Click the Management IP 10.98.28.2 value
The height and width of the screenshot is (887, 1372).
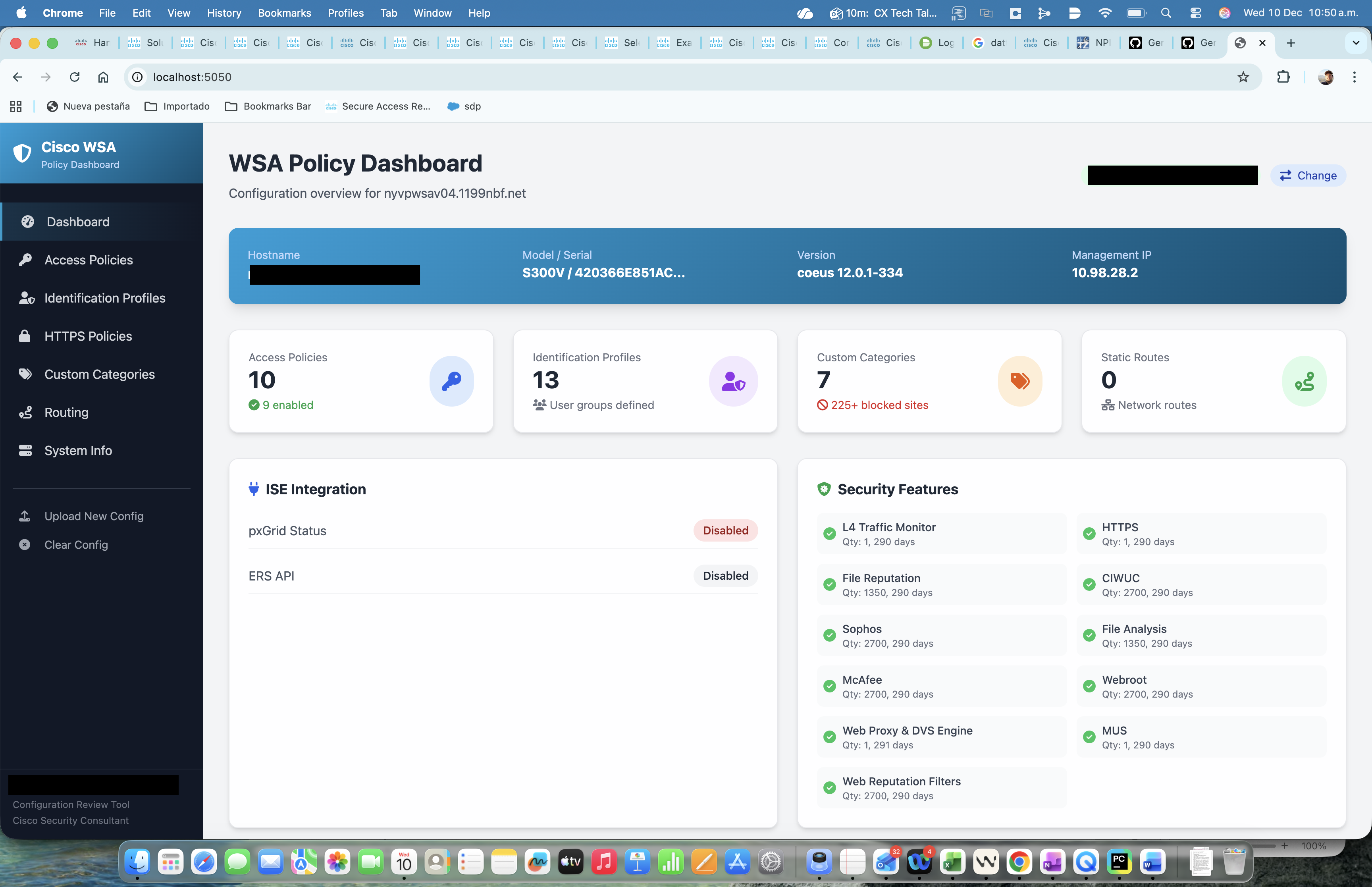tap(1104, 273)
